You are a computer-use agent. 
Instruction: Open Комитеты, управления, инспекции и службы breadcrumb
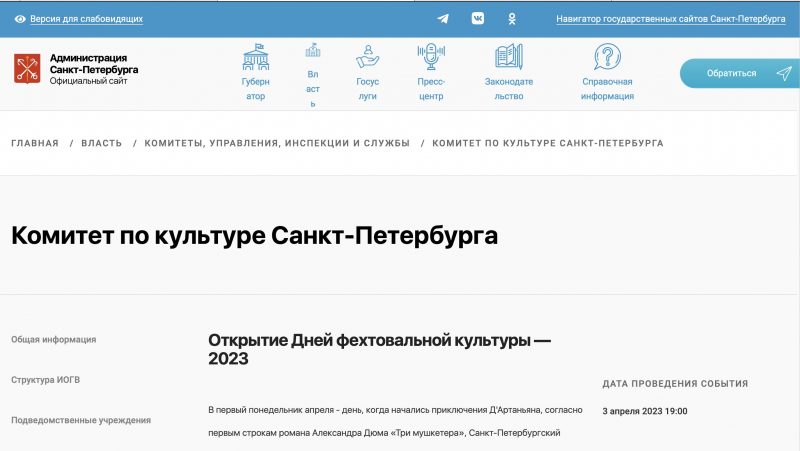pyautogui.click(x=277, y=143)
